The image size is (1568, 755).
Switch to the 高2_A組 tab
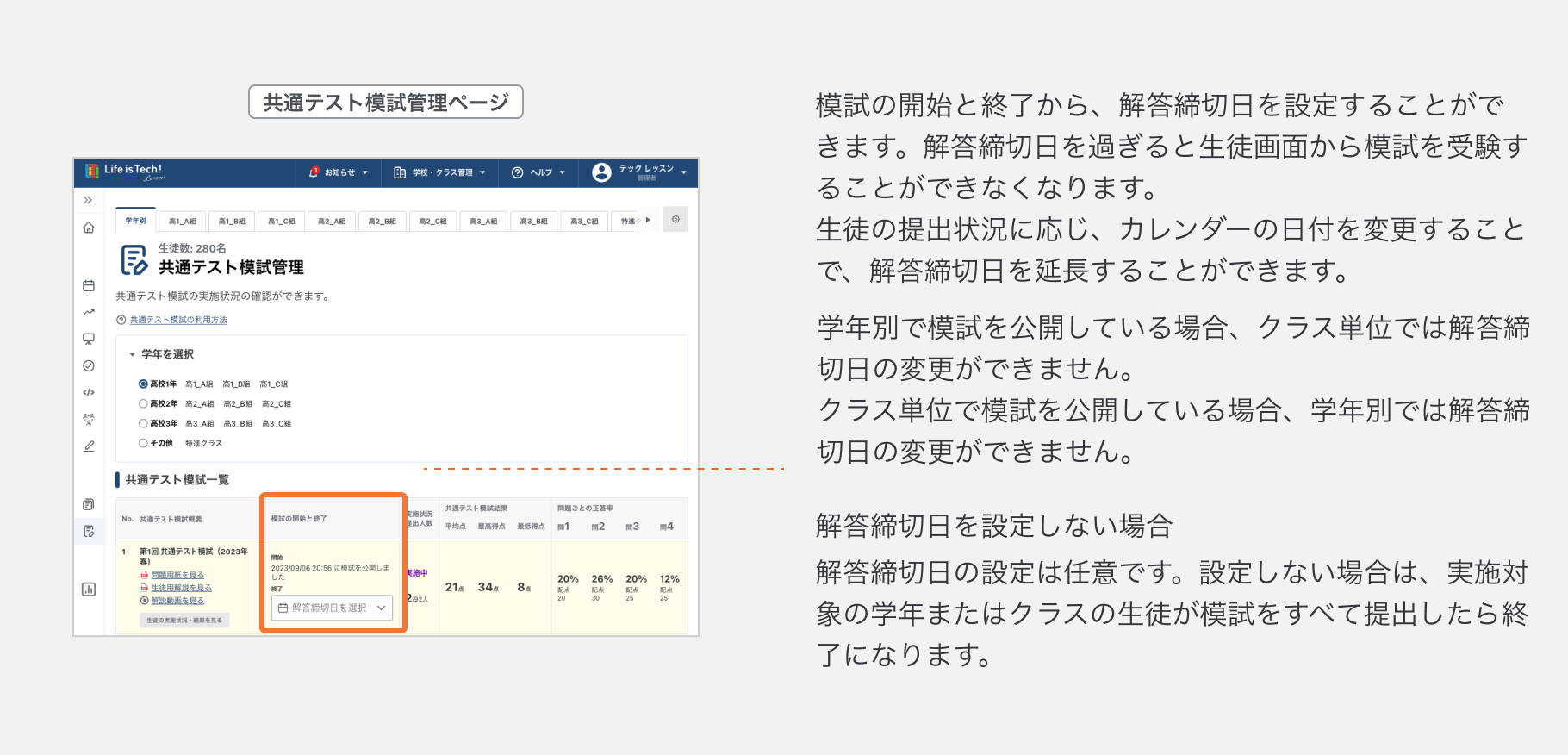pyautogui.click(x=332, y=222)
